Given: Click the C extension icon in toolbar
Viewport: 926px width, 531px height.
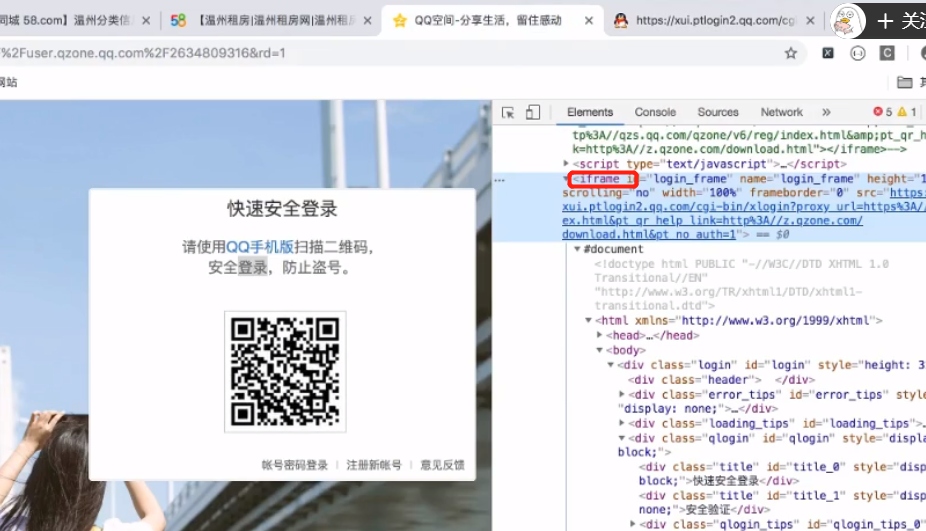Looking at the screenshot, I should 887,53.
